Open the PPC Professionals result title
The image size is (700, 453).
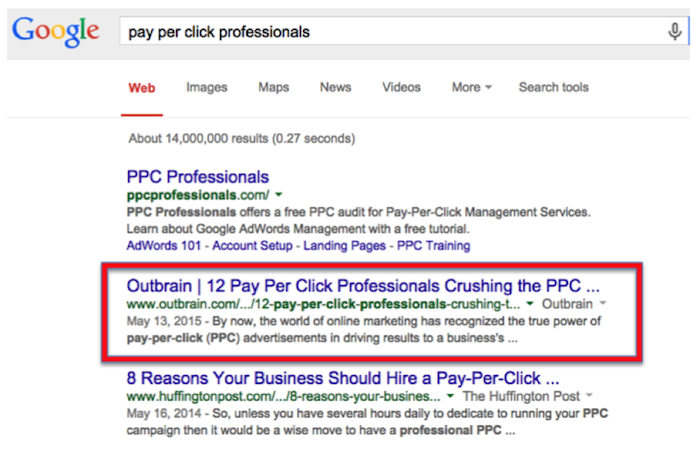pos(198,177)
